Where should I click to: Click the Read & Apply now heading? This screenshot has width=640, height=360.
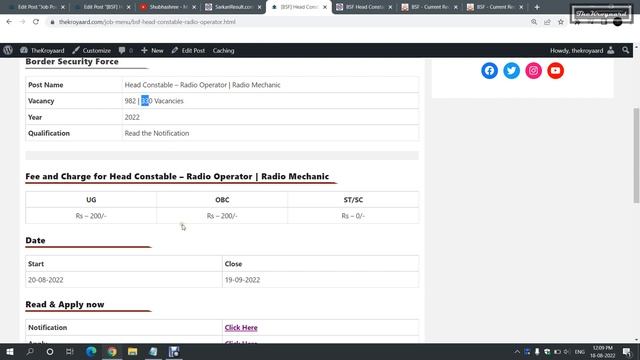point(64,304)
